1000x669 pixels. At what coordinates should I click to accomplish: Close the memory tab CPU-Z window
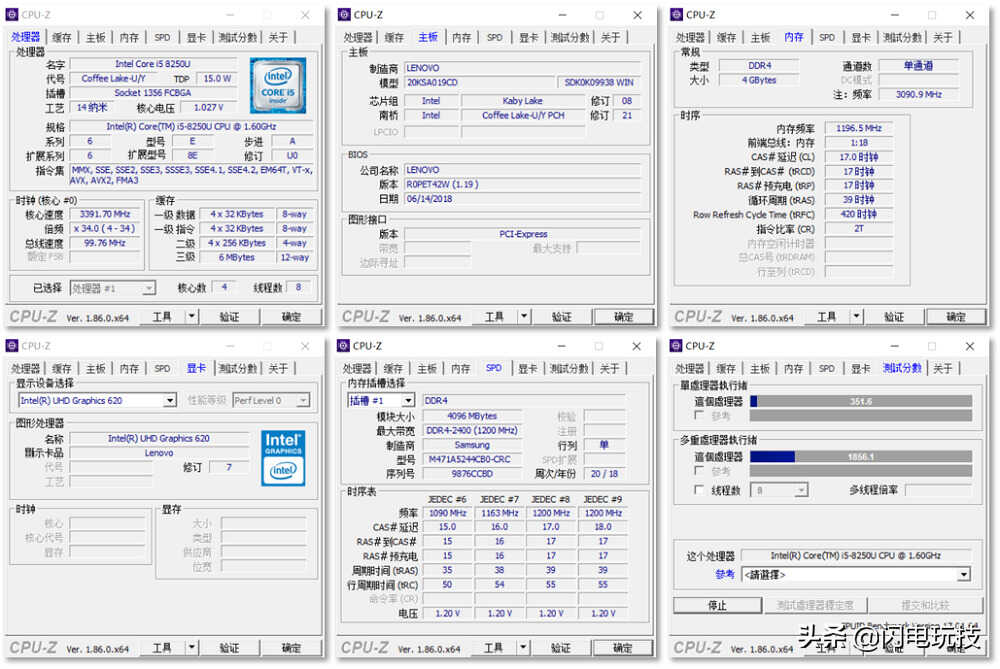click(969, 15)
